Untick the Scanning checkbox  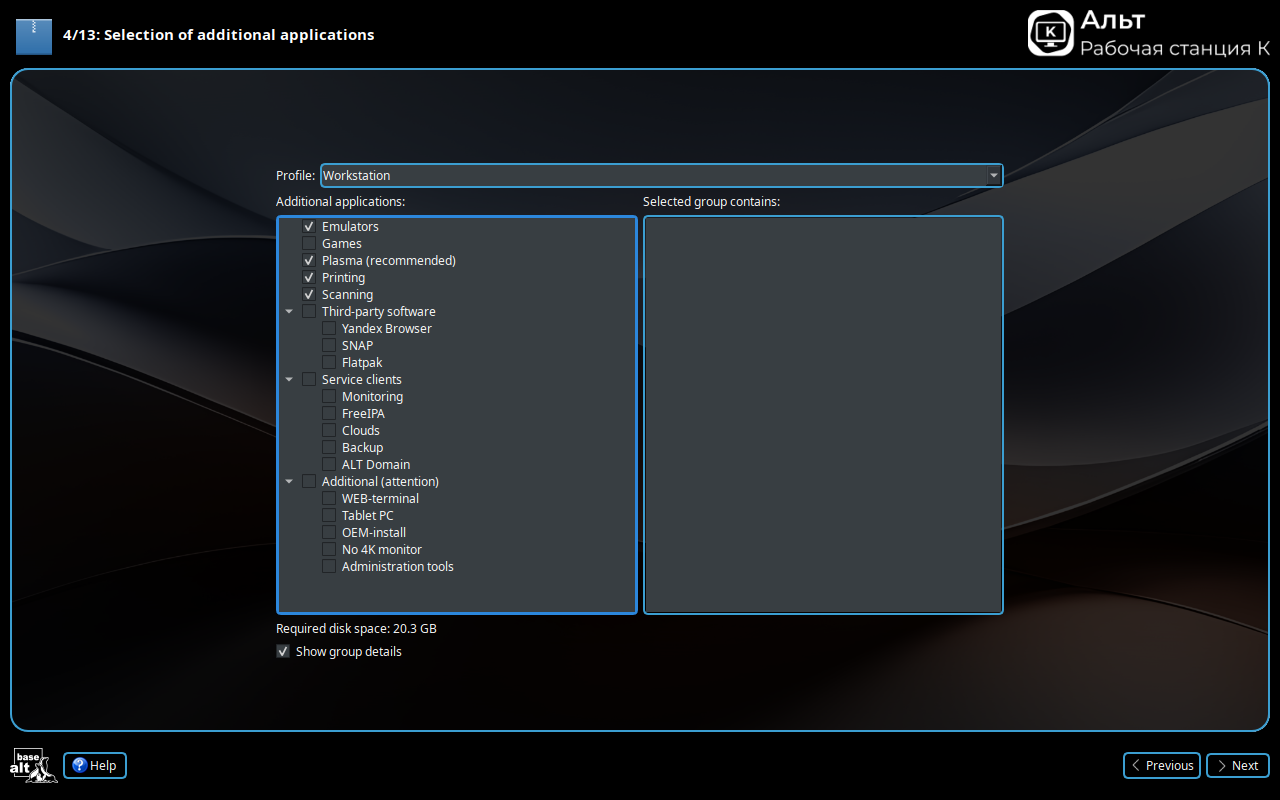point(309,295)
